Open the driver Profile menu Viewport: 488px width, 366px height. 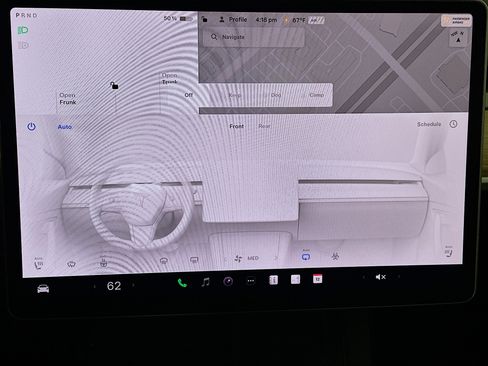(x=233, y=20)
